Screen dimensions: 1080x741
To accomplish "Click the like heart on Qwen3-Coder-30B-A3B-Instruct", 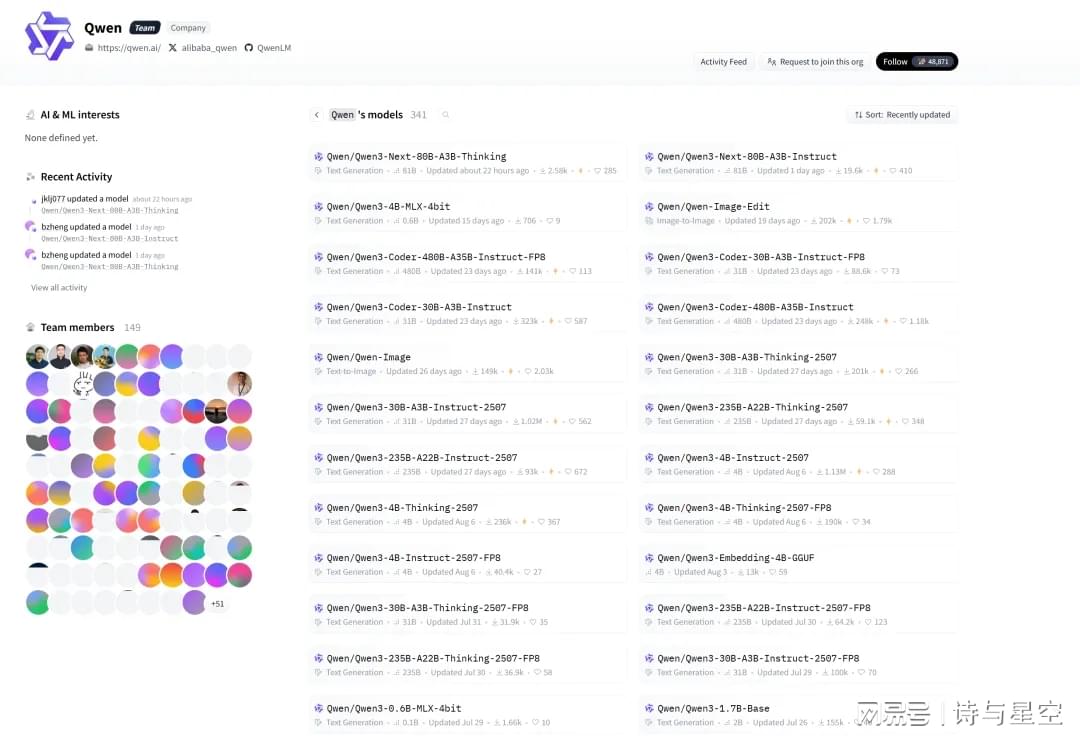I will [x=568, y=322].
